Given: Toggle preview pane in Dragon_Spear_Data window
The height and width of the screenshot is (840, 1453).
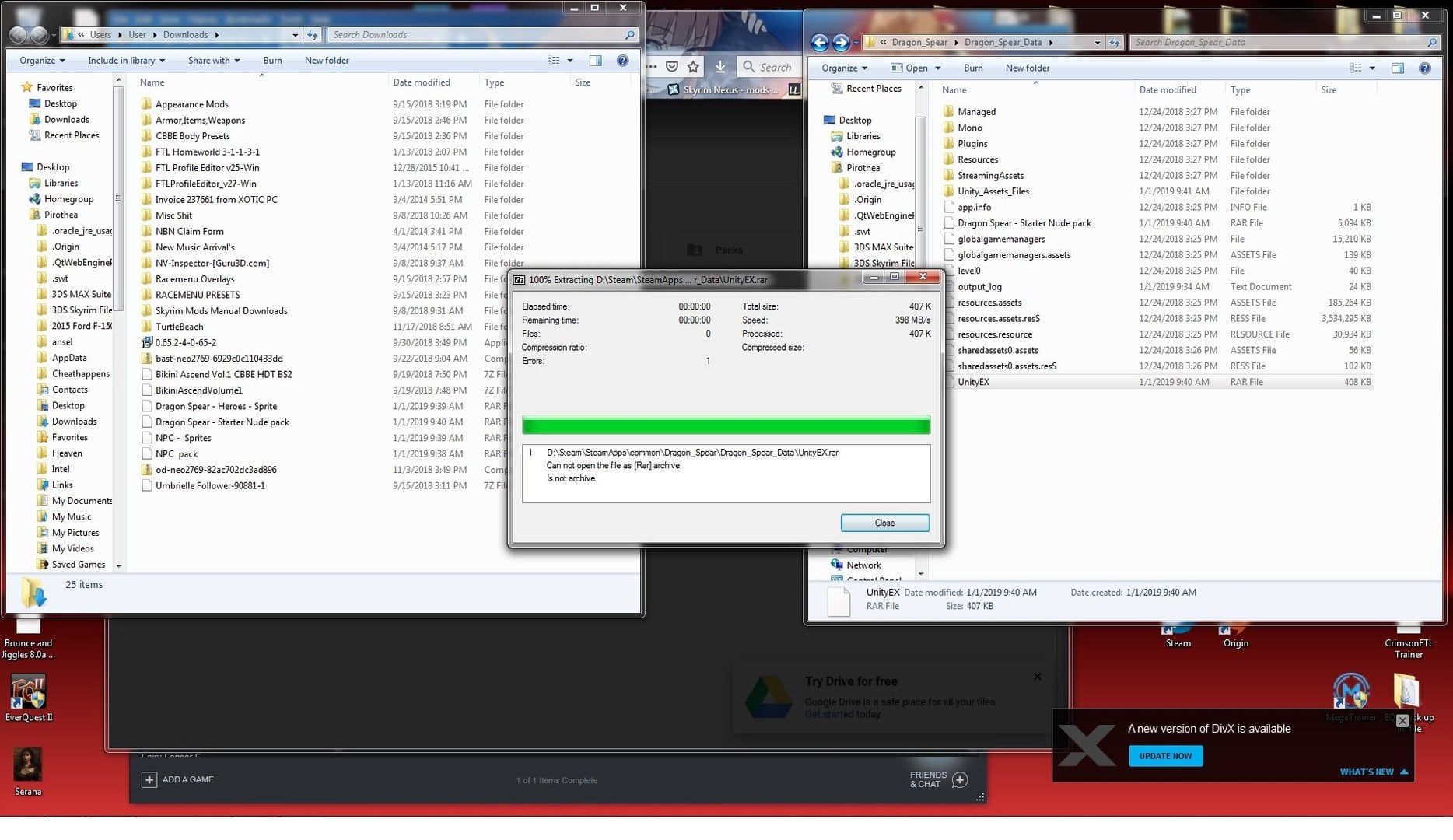Looking at the screenshot, I should [x=1398, y=68].
